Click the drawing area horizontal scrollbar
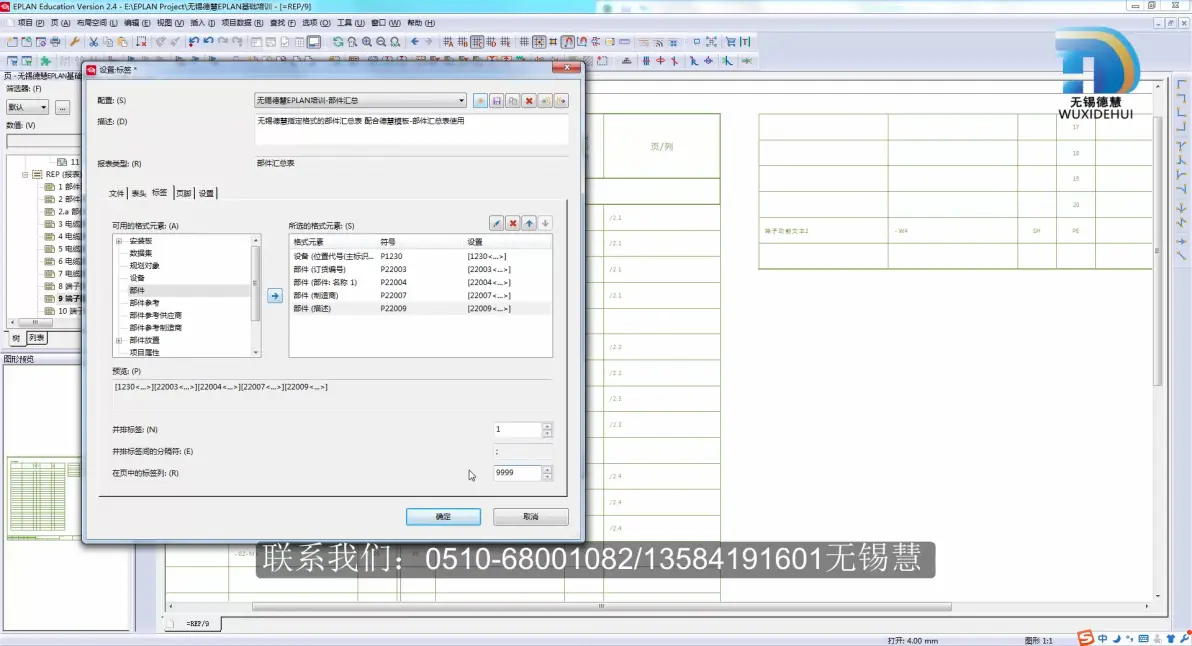1192x646 pixels. (601, 606)
